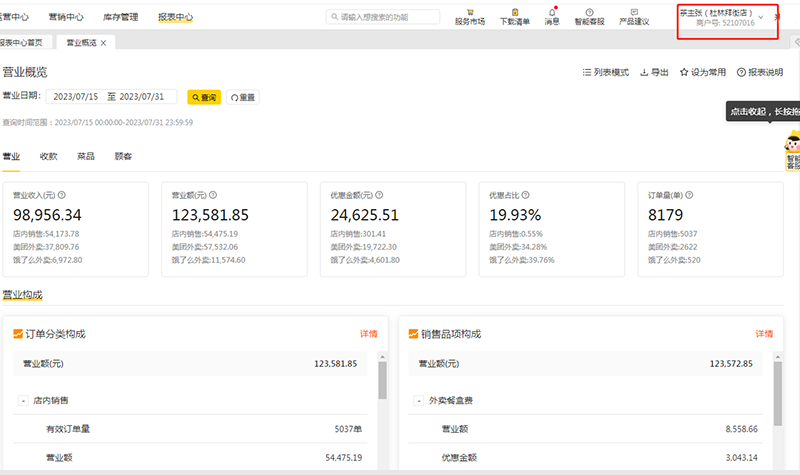Click the 销售品项构成 panel scrollbar
This screenshot has width=800, height=475.
(x=778, y=393)
